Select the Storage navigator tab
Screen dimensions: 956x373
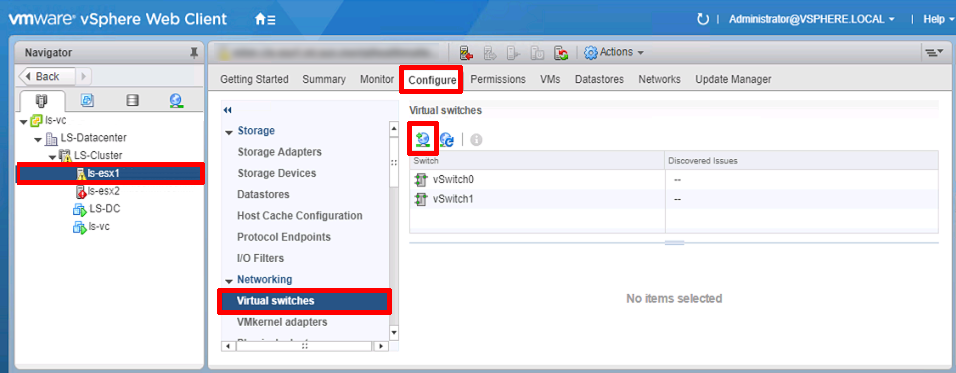click(x=132, y=101)
